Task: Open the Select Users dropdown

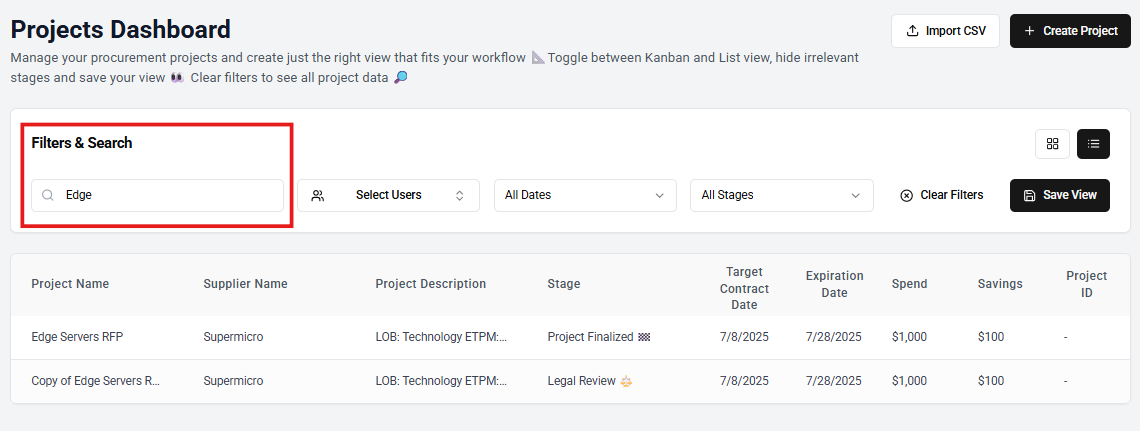Action: [388, 196]
